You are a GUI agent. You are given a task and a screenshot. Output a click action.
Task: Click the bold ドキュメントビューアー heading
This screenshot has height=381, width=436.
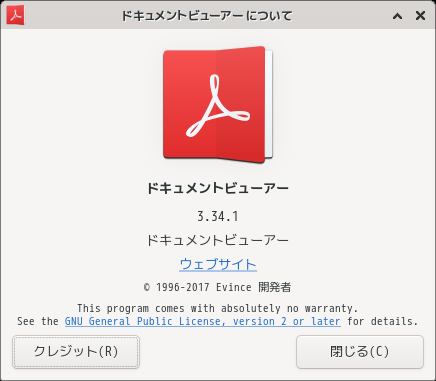tap(218, 188)
